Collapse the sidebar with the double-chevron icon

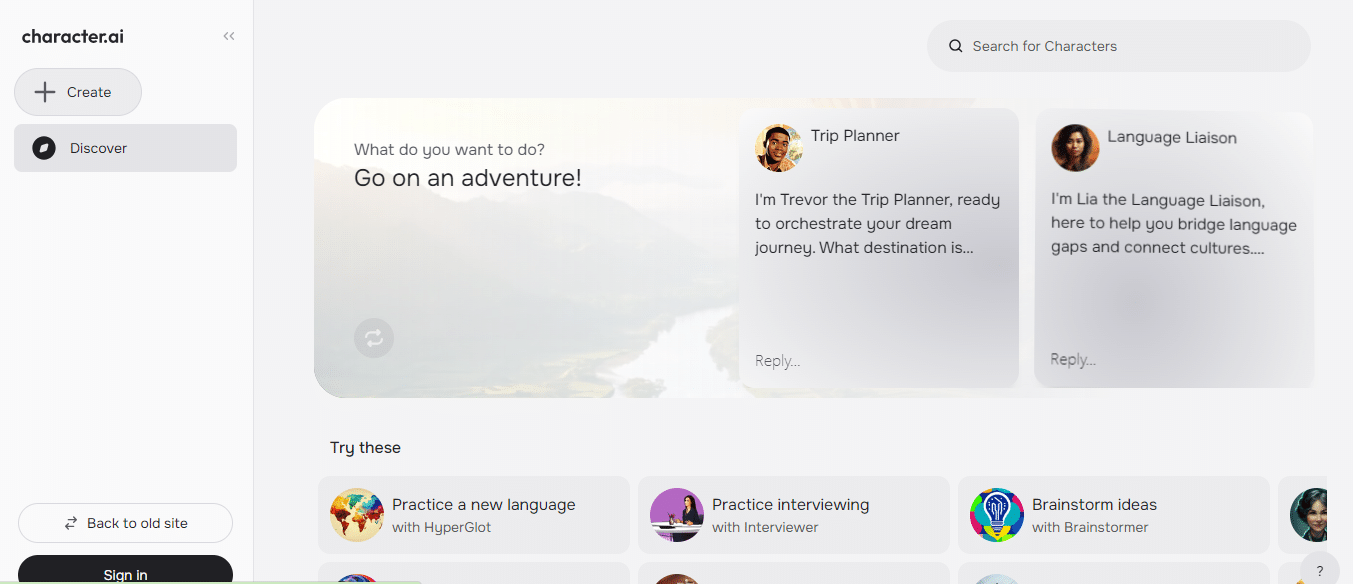click(x=229, y=36)
